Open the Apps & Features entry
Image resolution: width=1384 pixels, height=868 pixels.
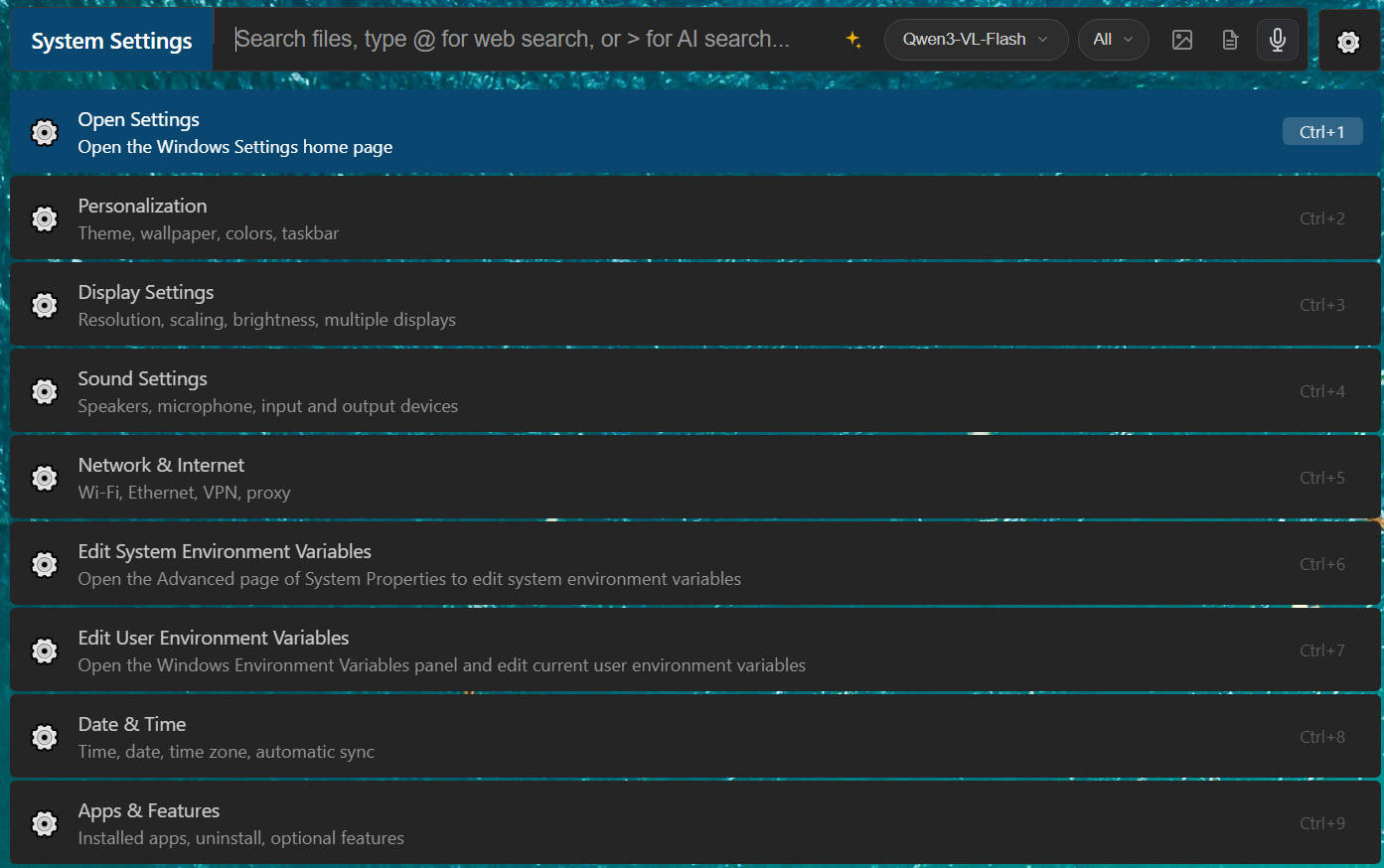click(695, 823)
